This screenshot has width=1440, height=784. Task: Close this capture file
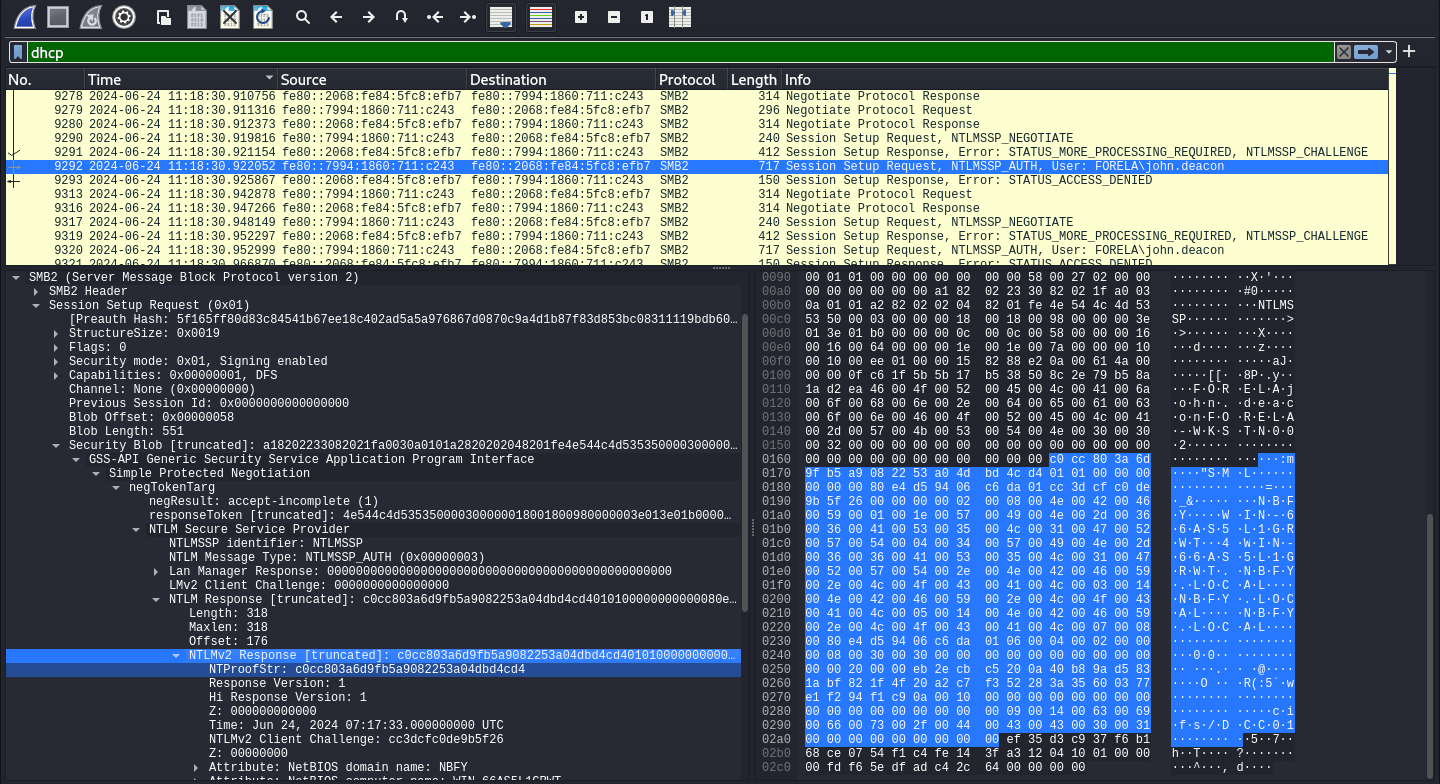click(230, 17)
